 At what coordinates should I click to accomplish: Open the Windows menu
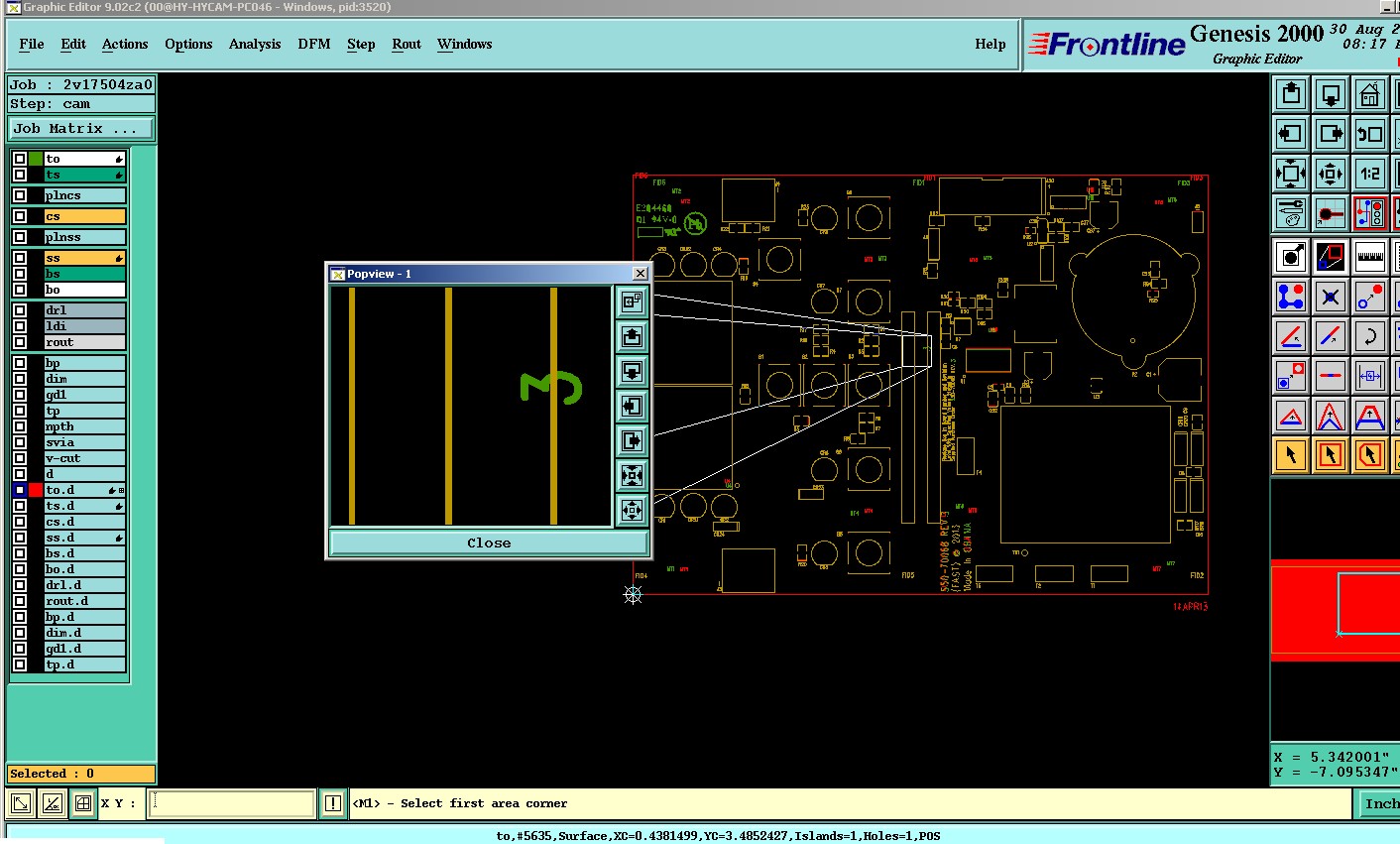[464, 44]
